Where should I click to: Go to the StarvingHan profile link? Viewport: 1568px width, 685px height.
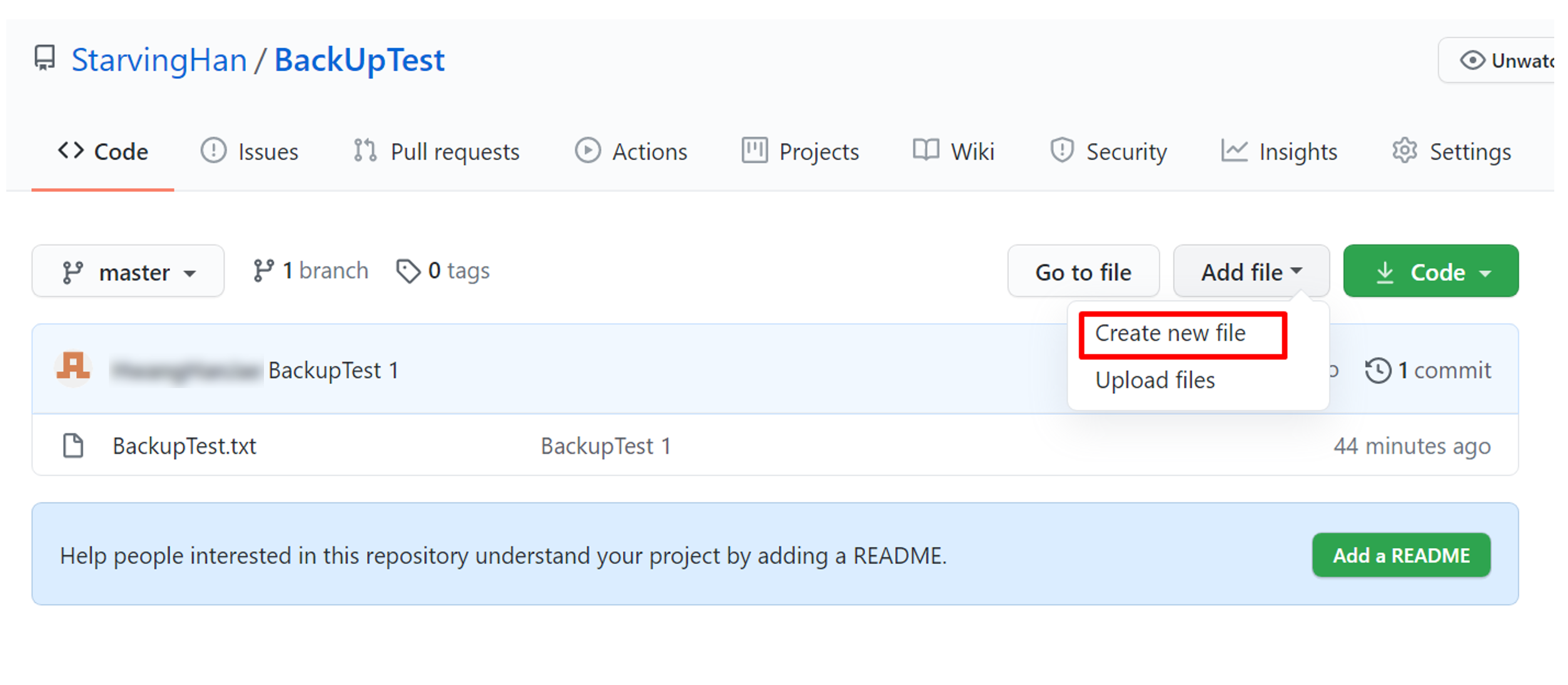click(x=159, y=60)
